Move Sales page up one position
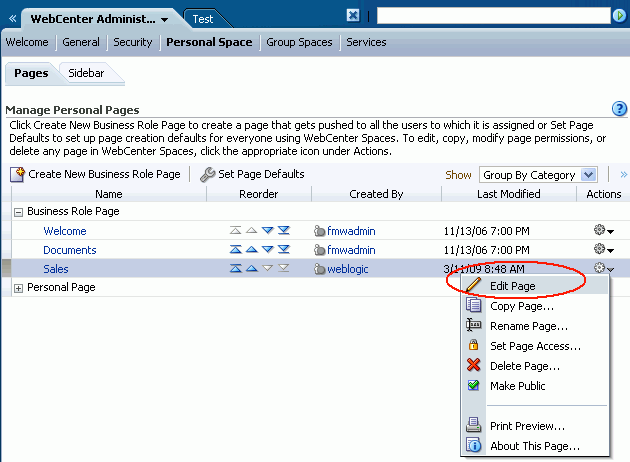This screenshot has height=462, width=630. click(x=252, y=268)
